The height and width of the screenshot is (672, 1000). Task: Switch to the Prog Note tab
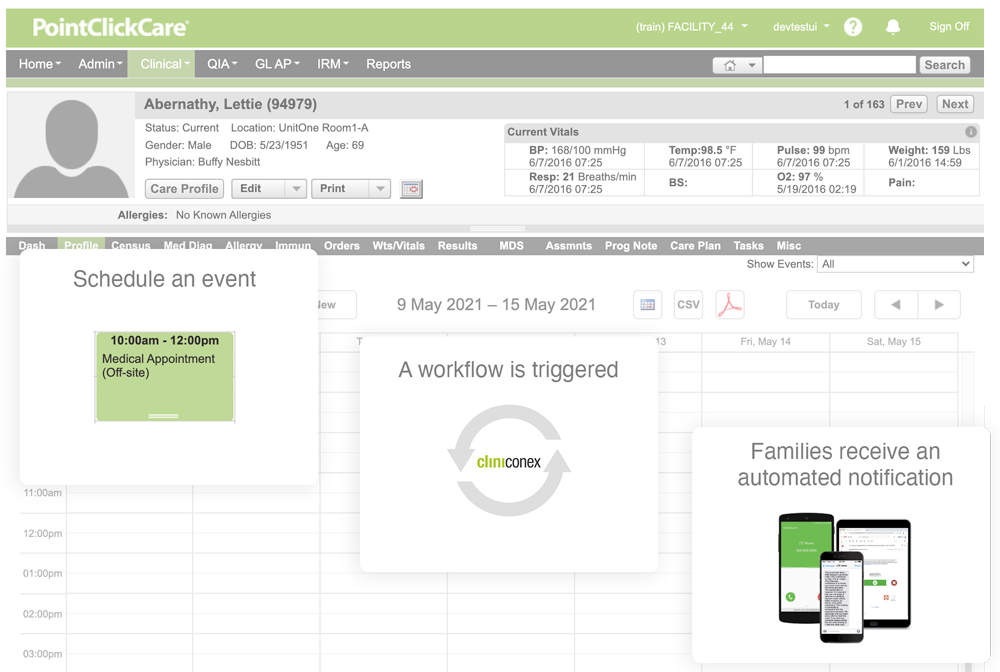pos(631,245)
